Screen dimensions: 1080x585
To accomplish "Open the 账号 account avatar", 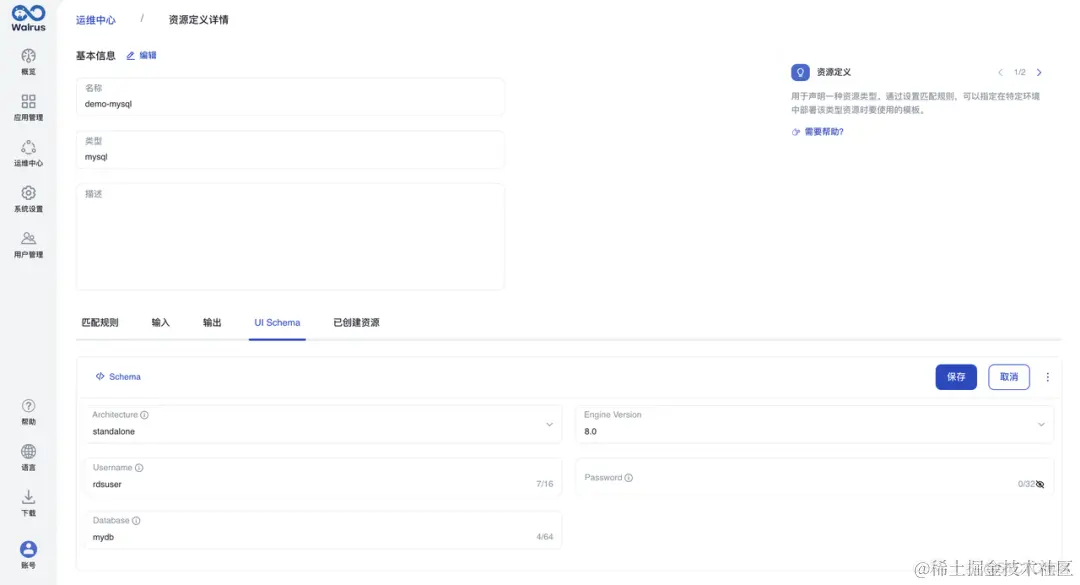I will point(28,549).
